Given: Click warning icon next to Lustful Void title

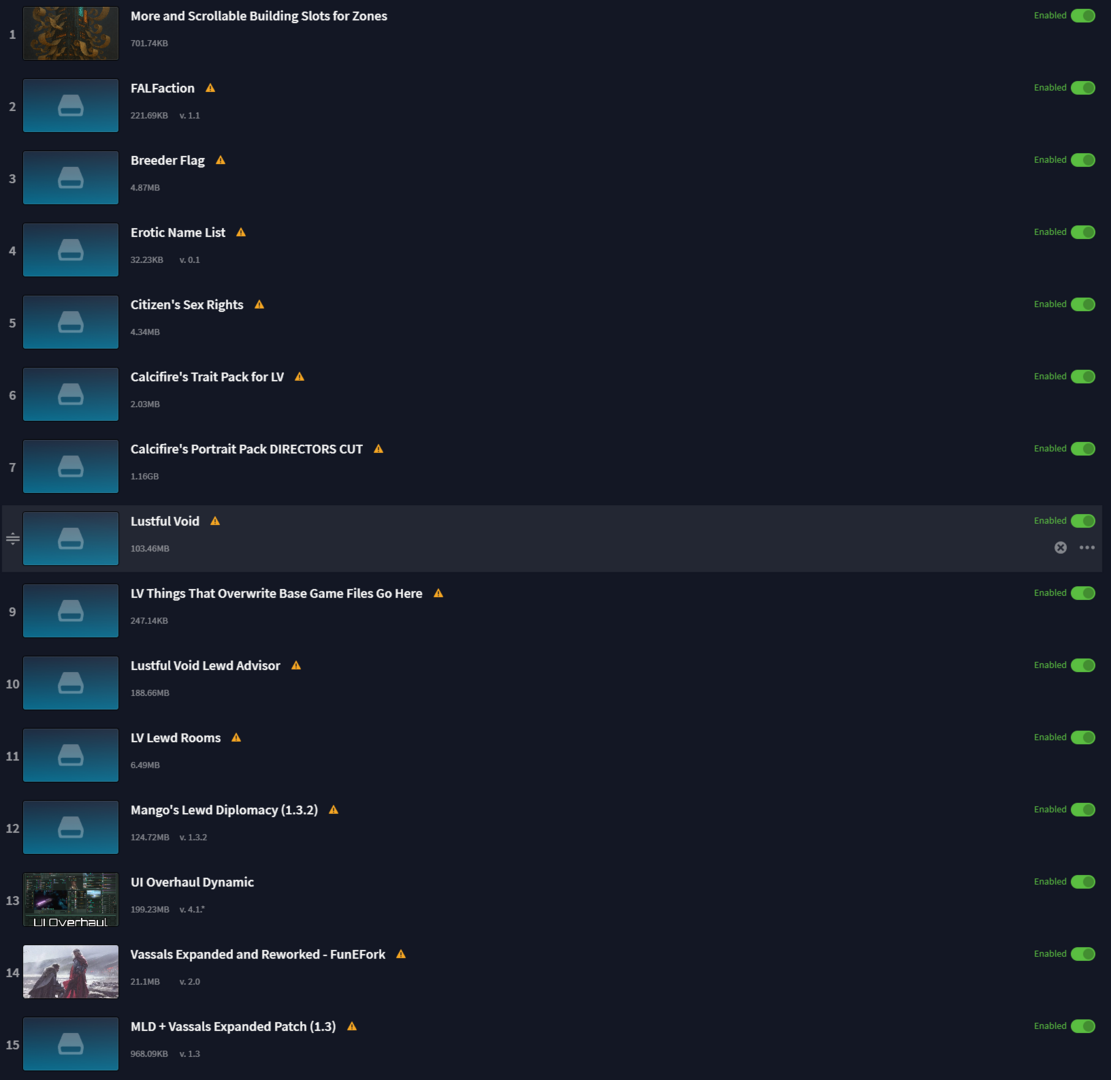Looking at the screenshot, I should (215, 522).
